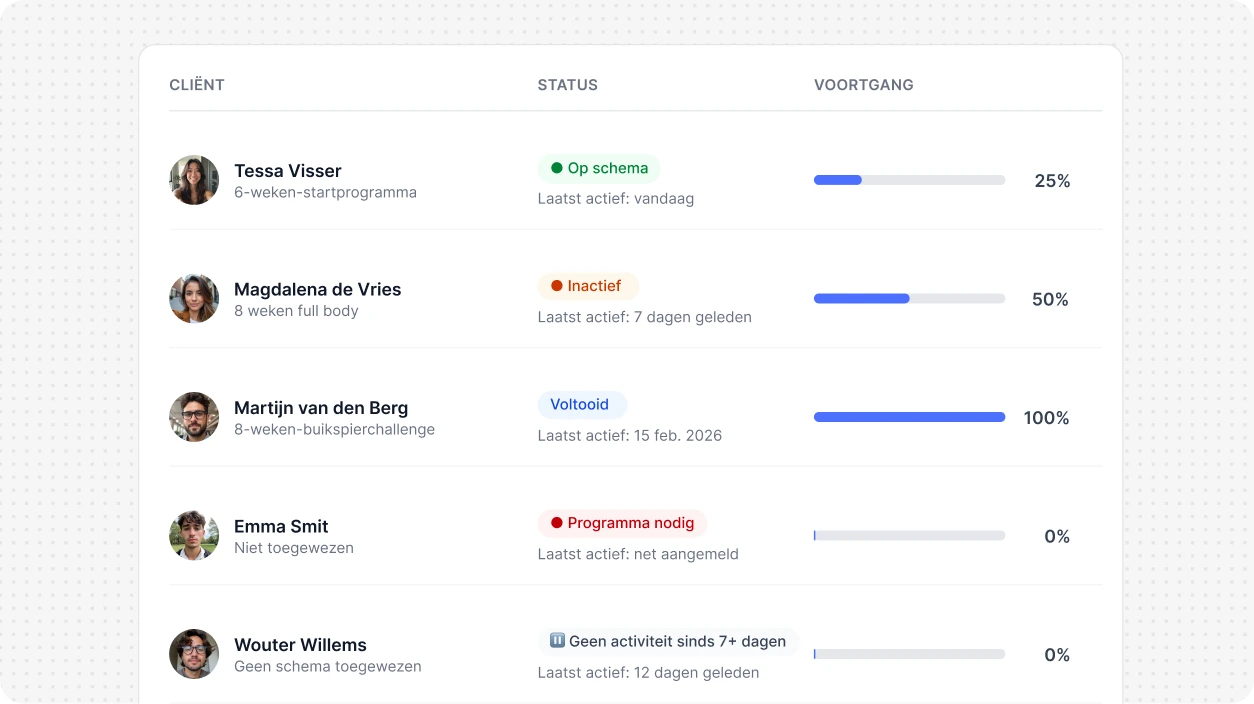Click 'Laatst actief: 7 dagen geleden' text
1254x704 pixels.
click(645, 317)
